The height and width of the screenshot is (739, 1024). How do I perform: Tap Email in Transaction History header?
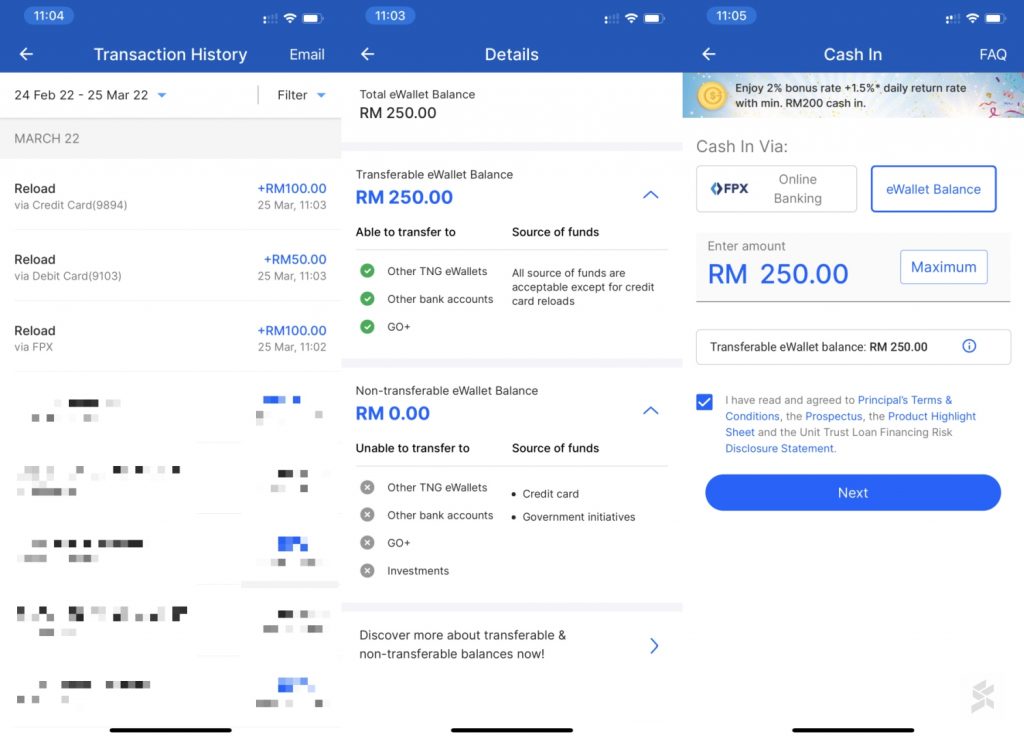306,54
